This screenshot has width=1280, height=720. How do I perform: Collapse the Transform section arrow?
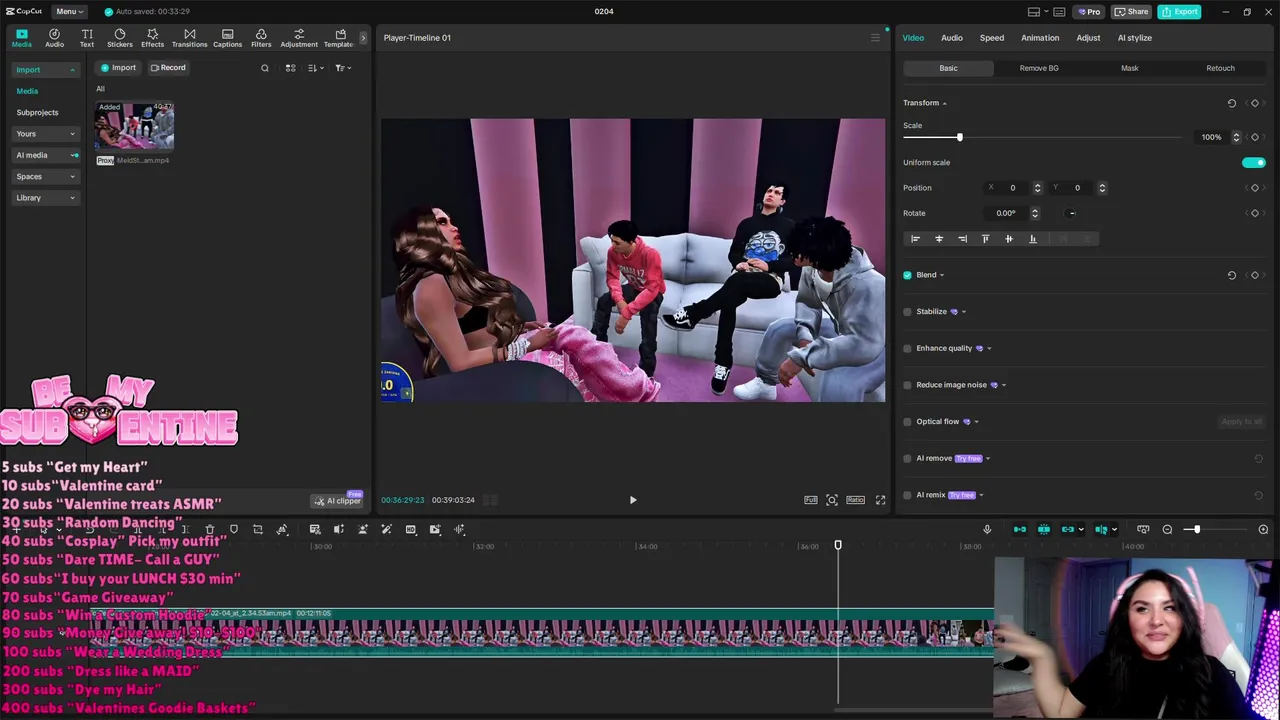[944, 103]
